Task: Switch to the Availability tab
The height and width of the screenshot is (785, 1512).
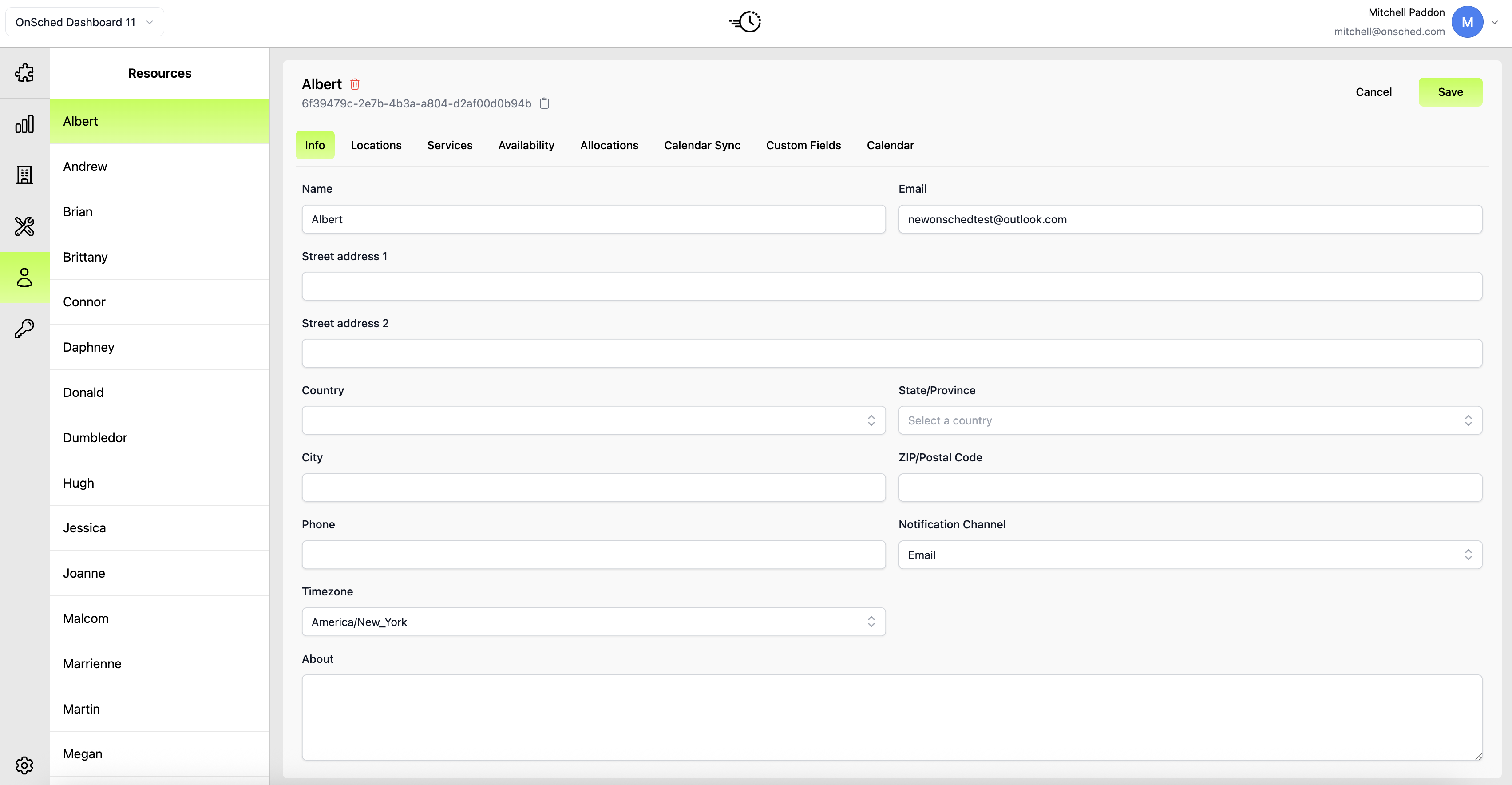Action: 526,145
